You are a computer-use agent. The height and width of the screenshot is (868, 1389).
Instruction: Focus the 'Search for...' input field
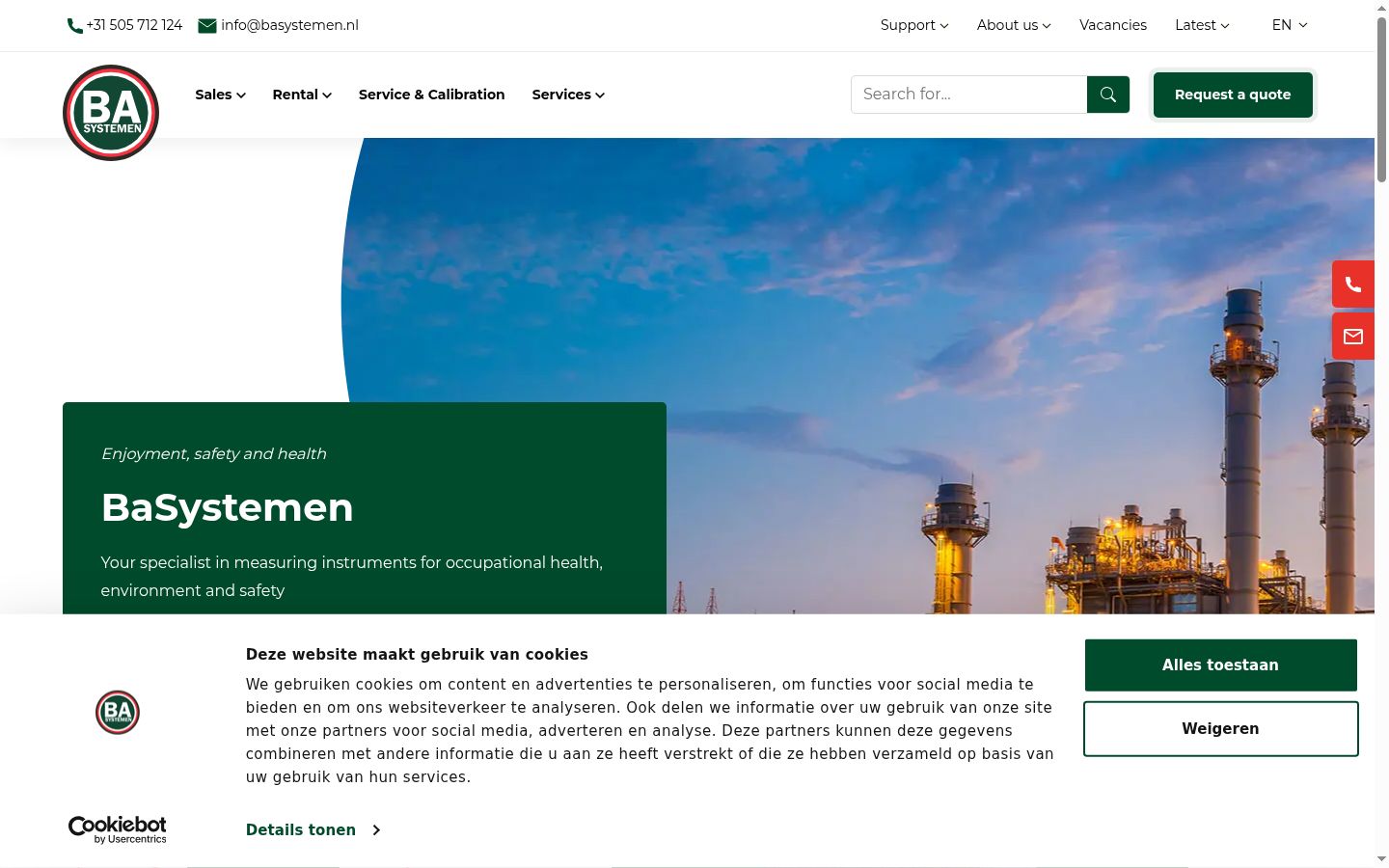(968, 95)
